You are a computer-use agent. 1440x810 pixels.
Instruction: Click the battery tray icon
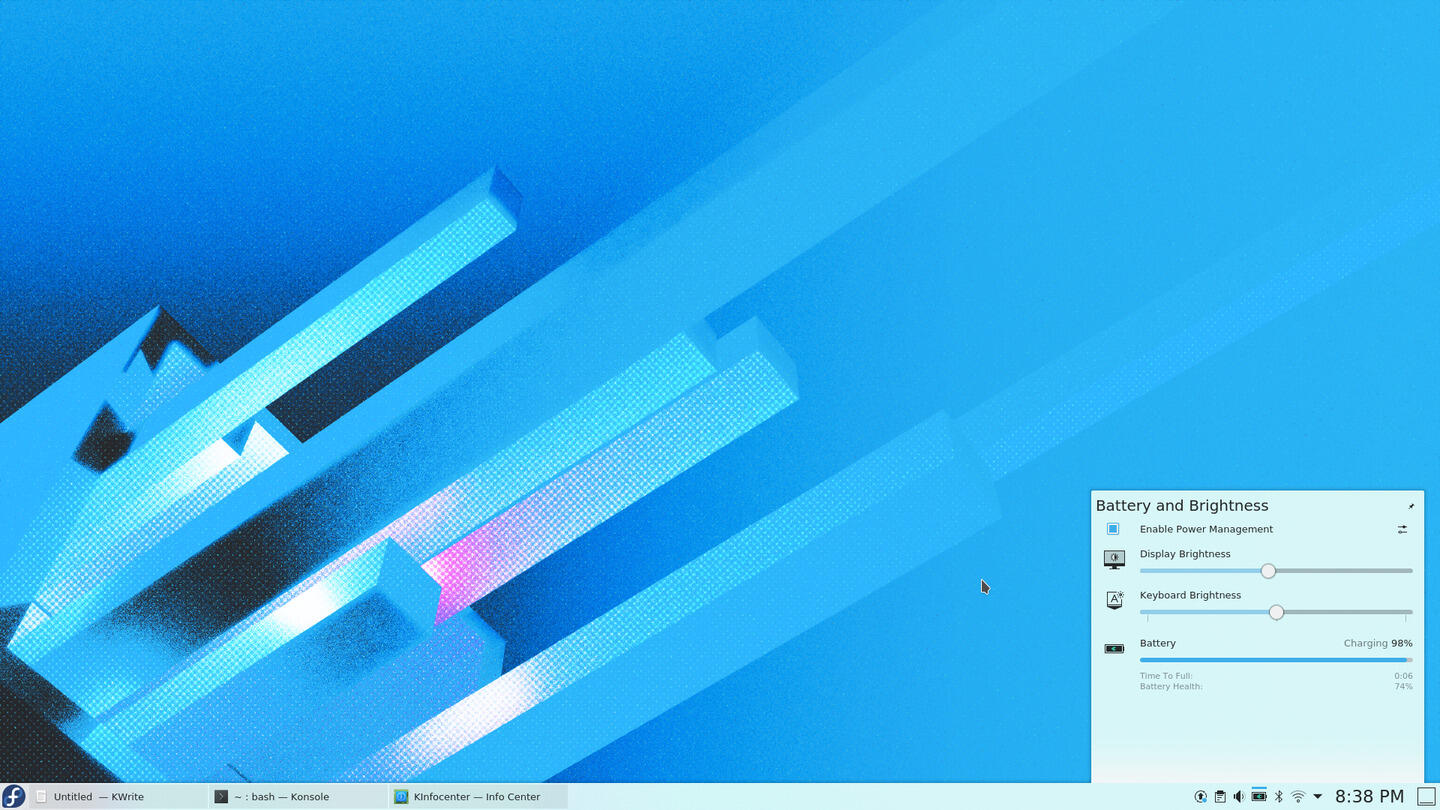1259,797
